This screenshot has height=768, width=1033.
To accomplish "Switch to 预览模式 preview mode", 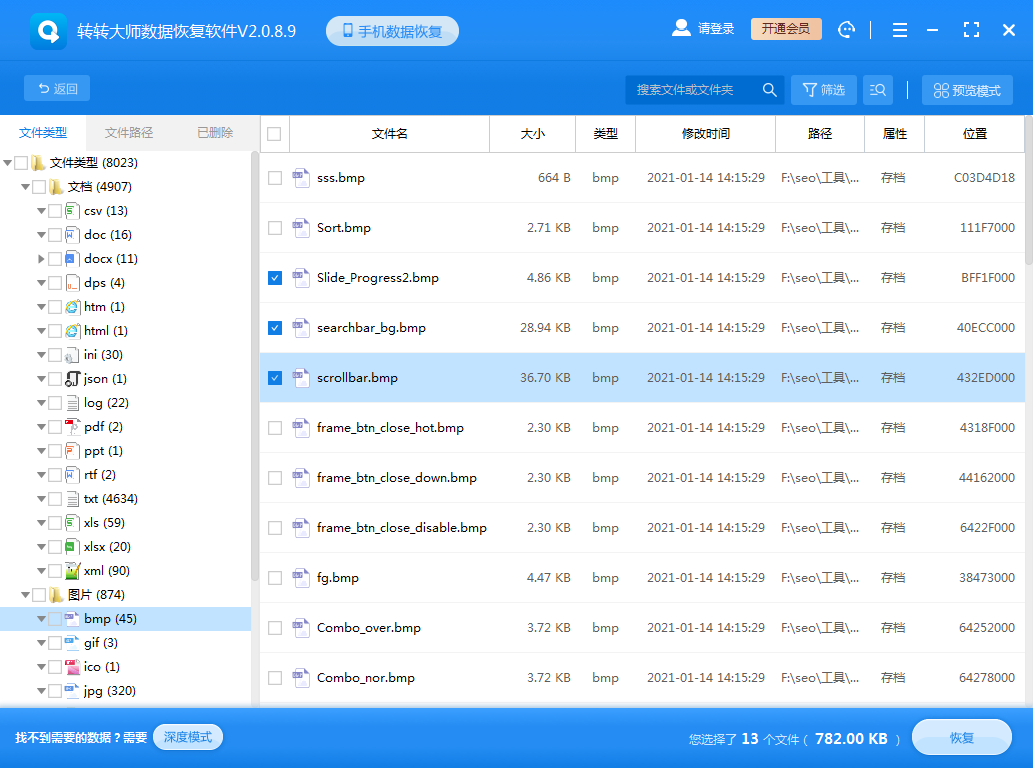I will point(966,89).
